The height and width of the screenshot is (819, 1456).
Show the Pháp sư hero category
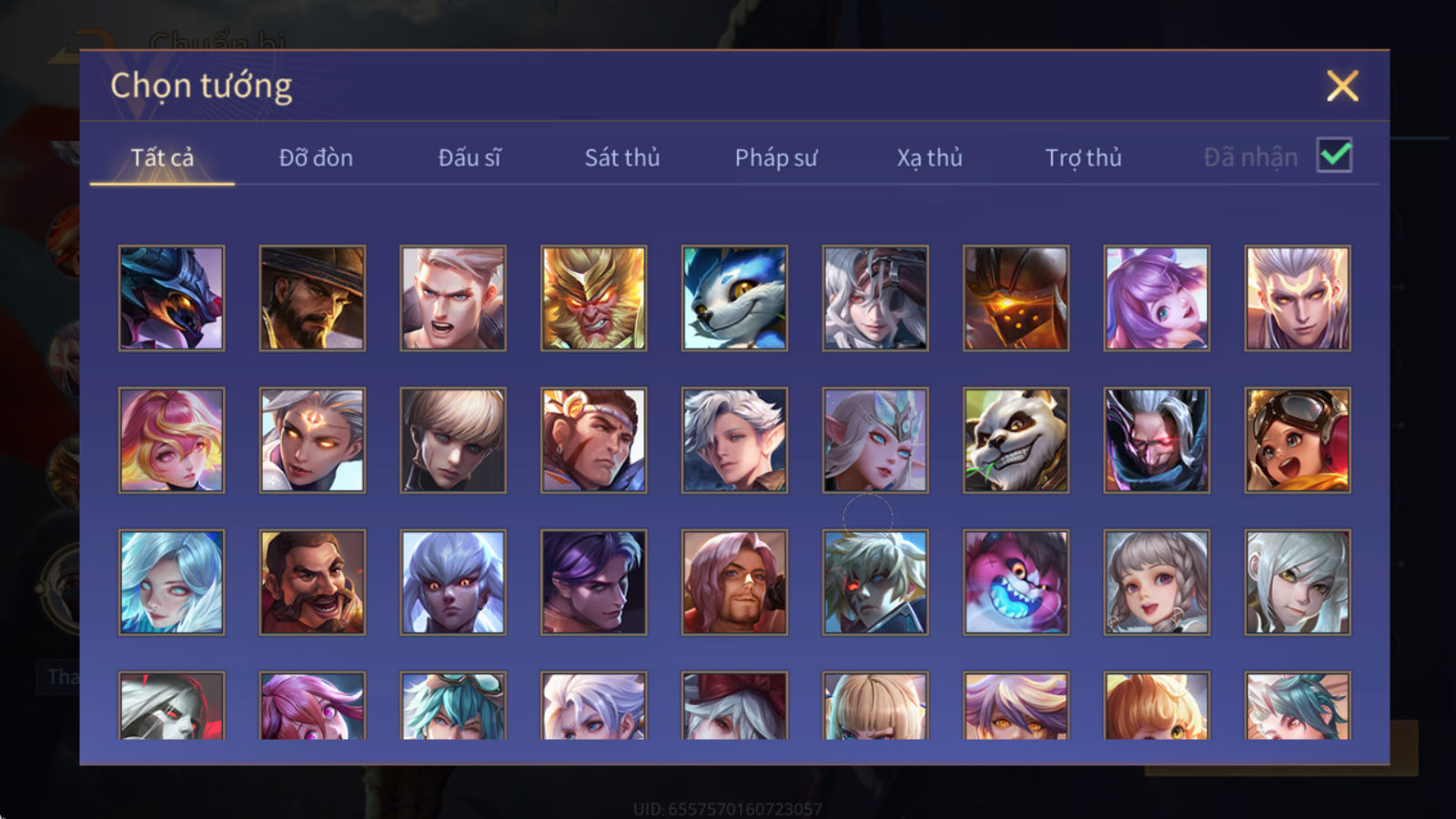point(776,157)
